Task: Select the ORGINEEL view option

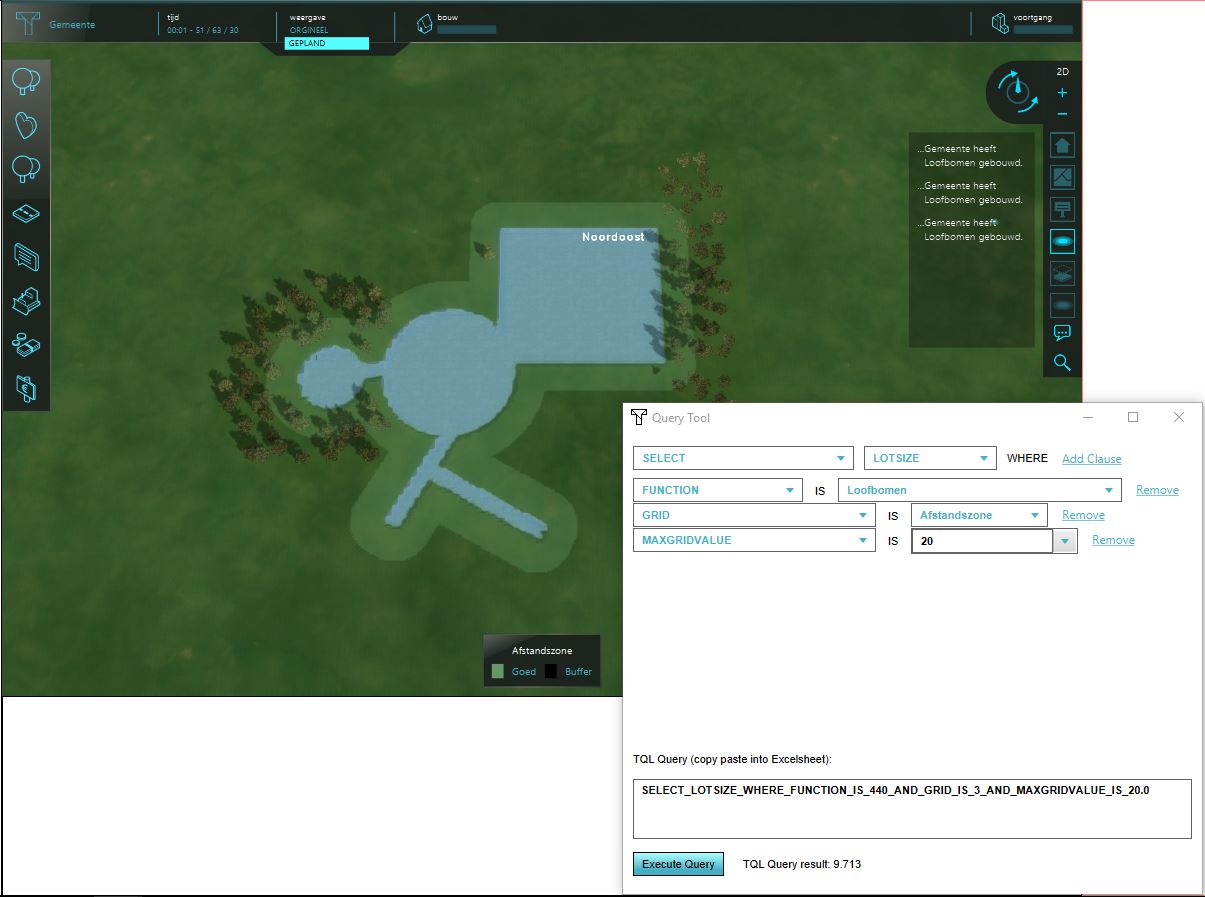Action: point(309,31)
